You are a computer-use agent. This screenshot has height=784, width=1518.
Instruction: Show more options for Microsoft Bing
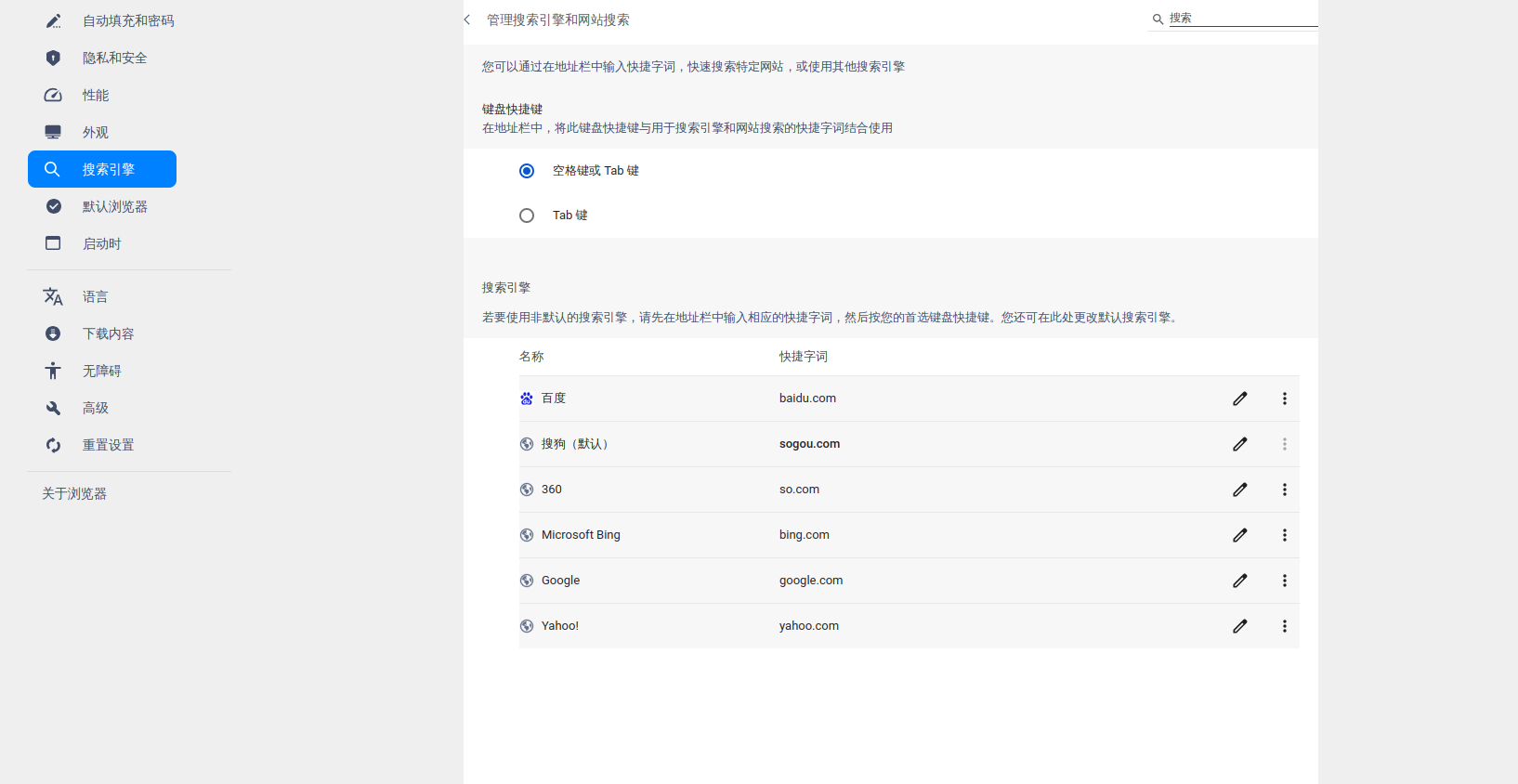click(1285, 535)
